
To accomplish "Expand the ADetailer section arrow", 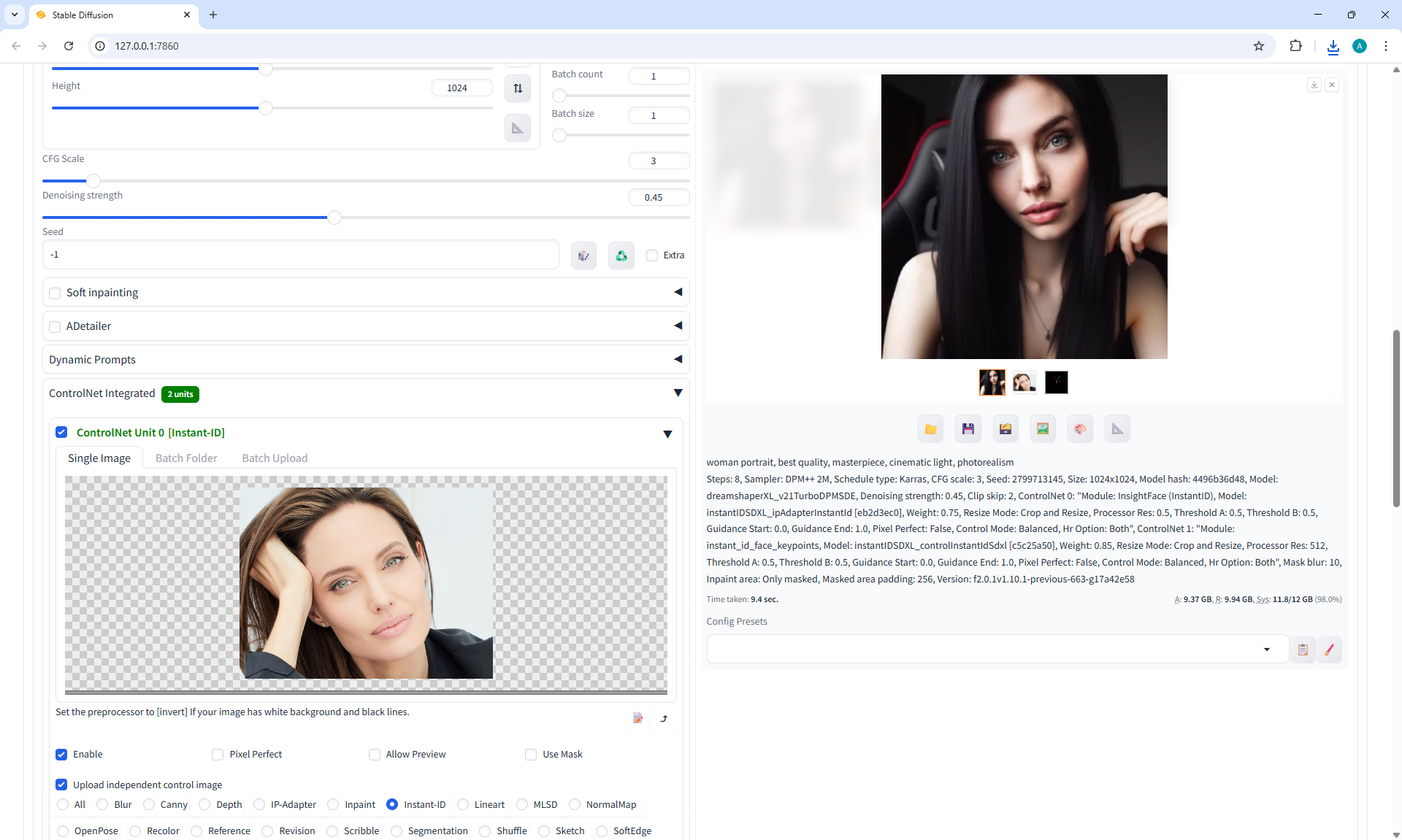I will tap(678, 326).
